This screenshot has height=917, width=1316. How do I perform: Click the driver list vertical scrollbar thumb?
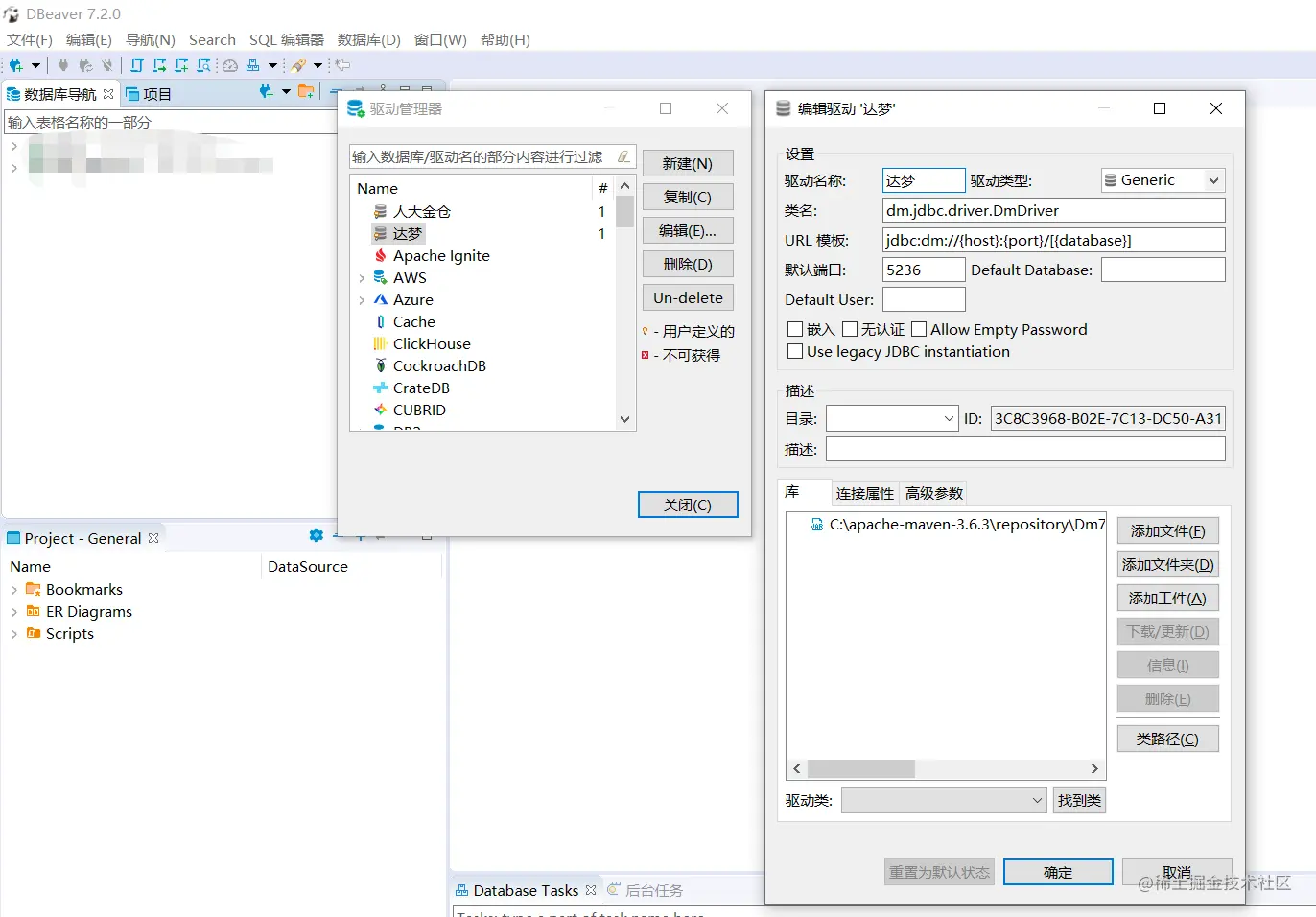click(624, 211)
